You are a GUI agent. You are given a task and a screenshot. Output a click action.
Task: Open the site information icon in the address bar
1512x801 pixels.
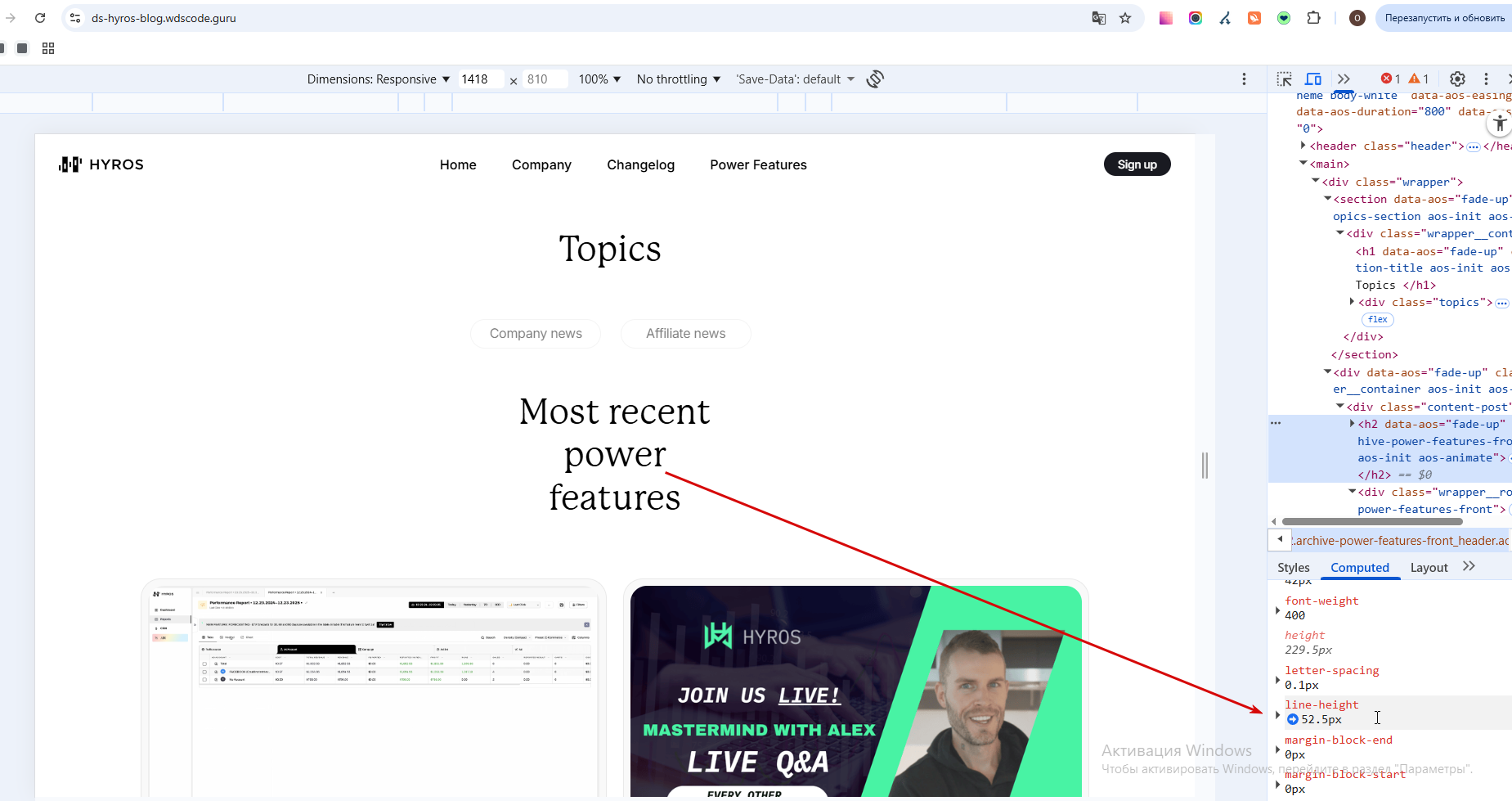coord(75,17)
